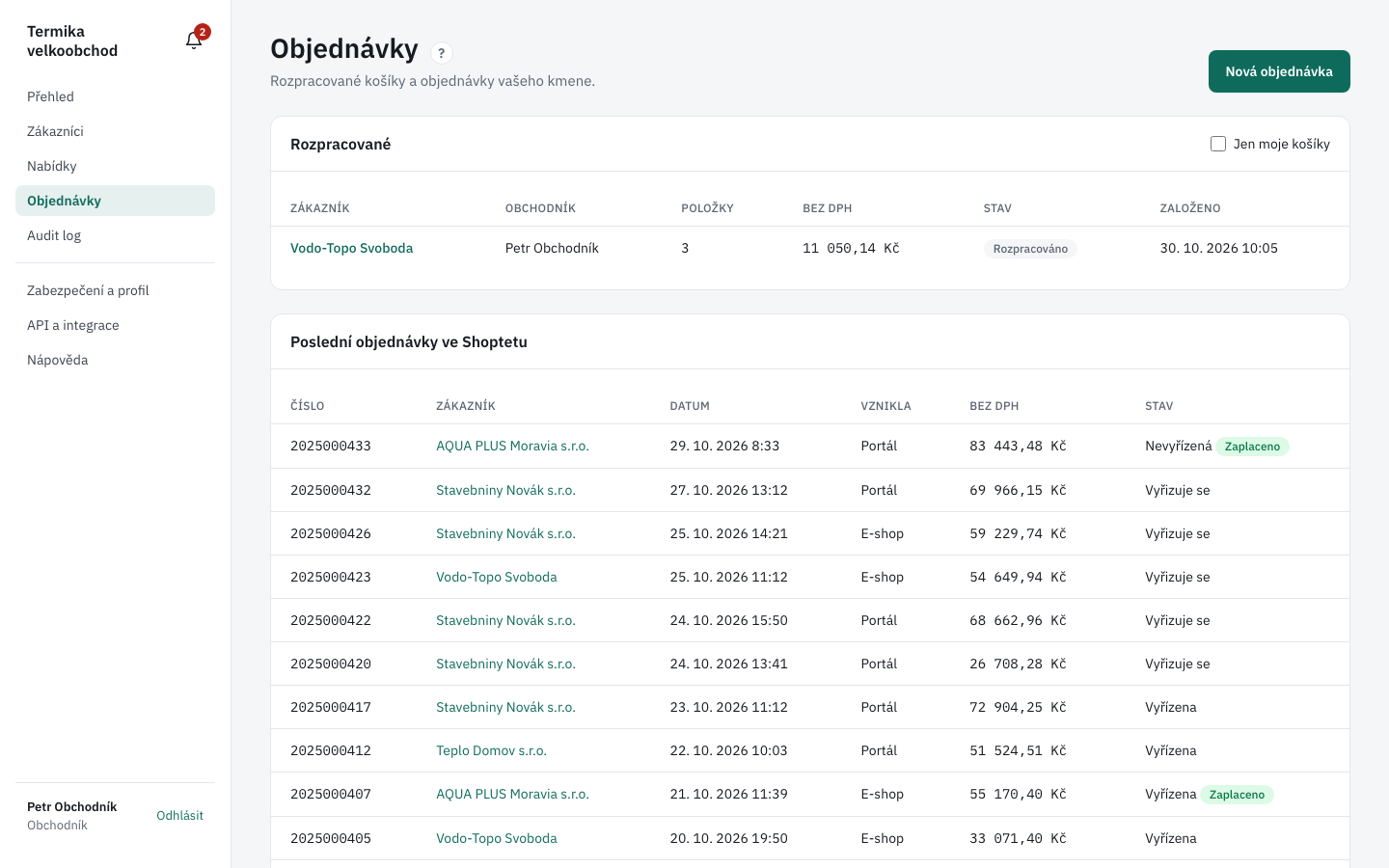Open Zákazníci in the sidebar
Screen dimensions: 1389x868
tap(115, 131)
